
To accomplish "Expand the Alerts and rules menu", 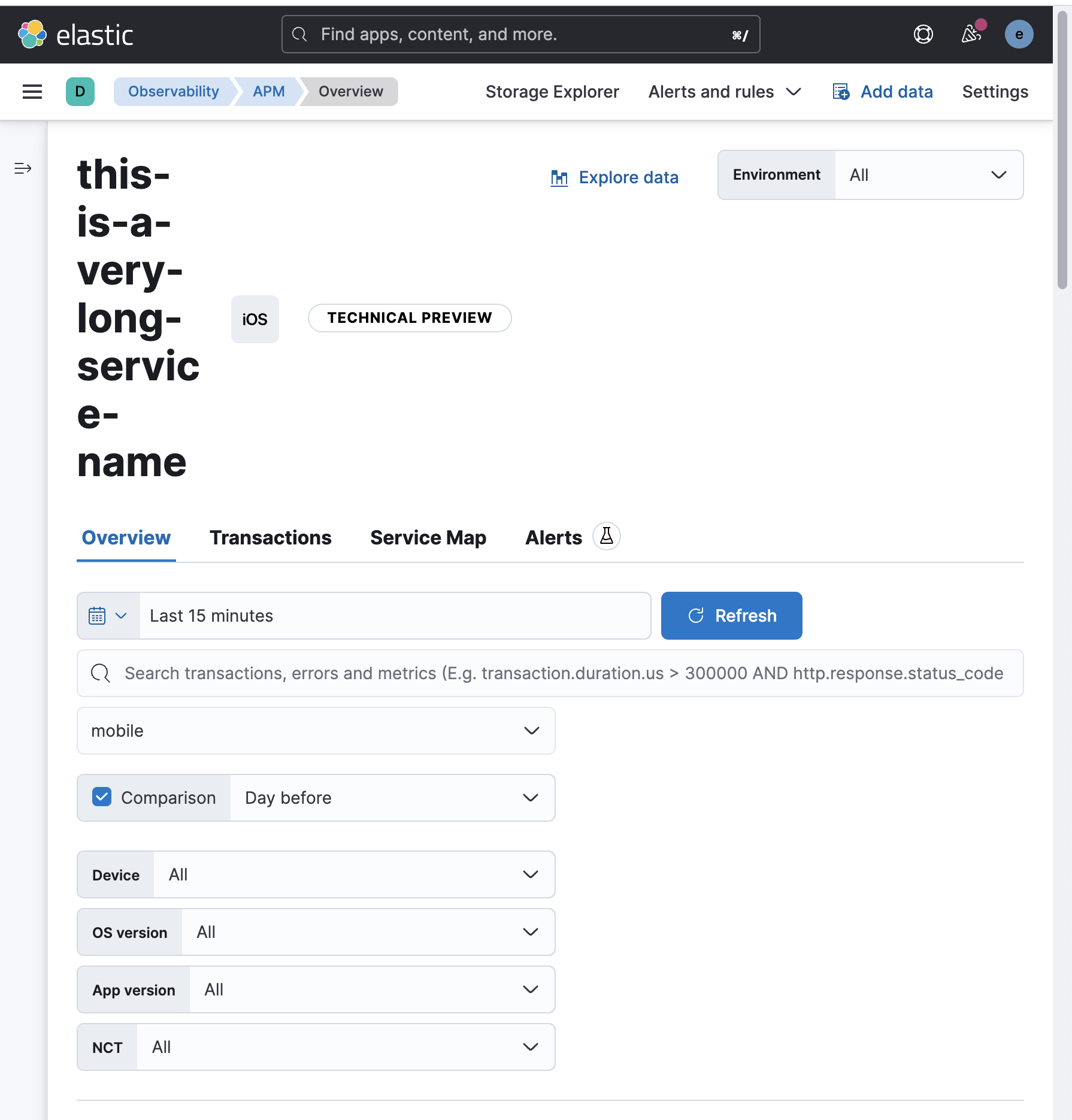I will click(725, 92).
